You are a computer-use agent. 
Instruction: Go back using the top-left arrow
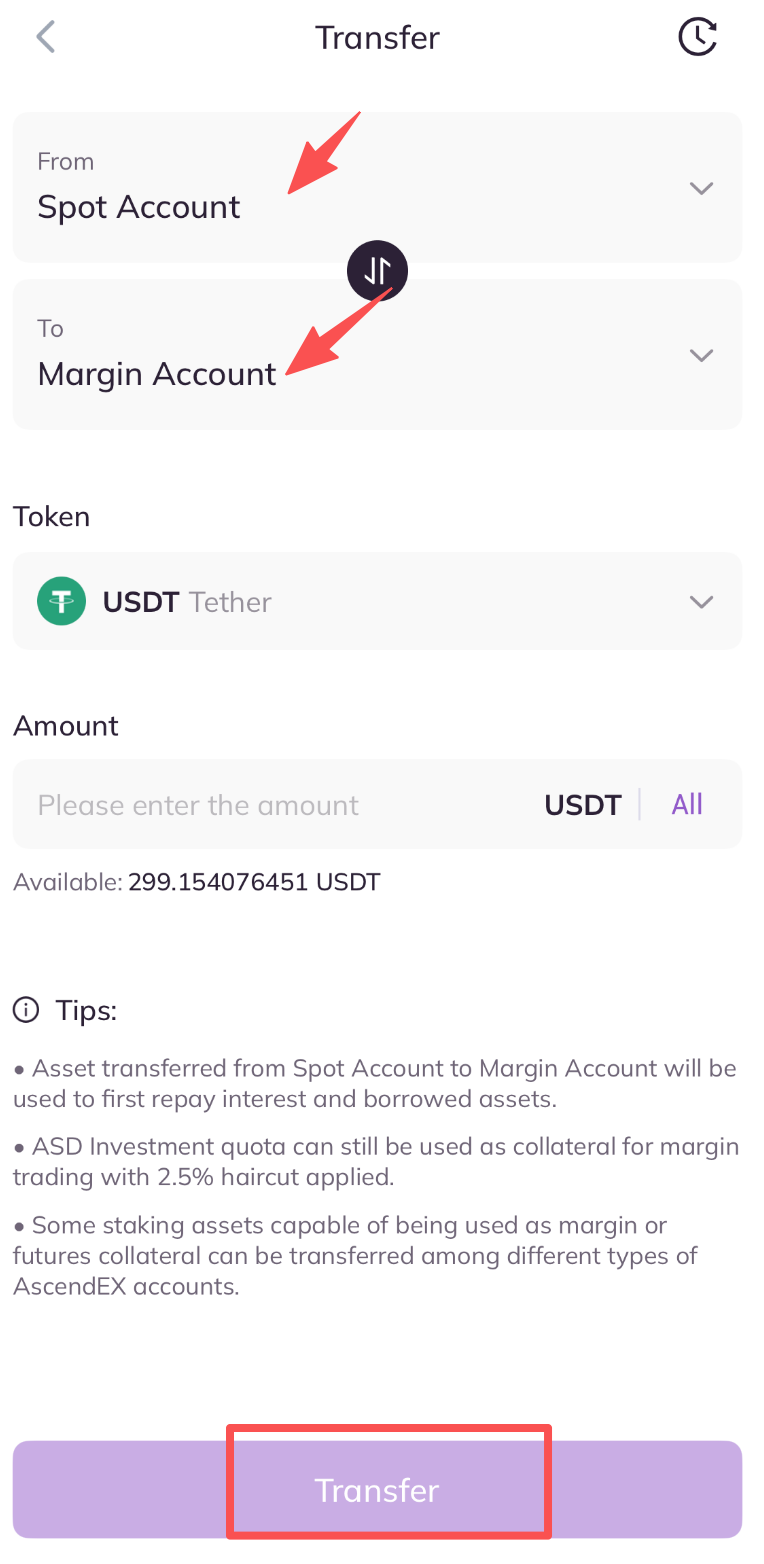pos(45,38)
